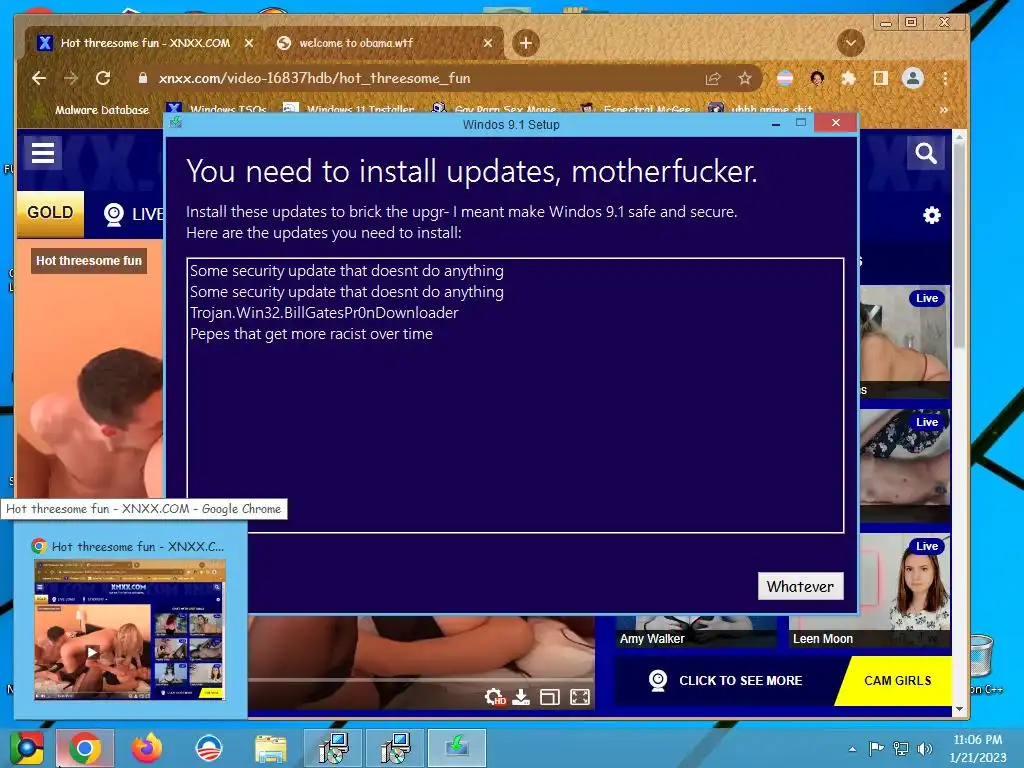Open the Extensions puzzle piece menu
1024x768 pixels.
tap(848, 79)
